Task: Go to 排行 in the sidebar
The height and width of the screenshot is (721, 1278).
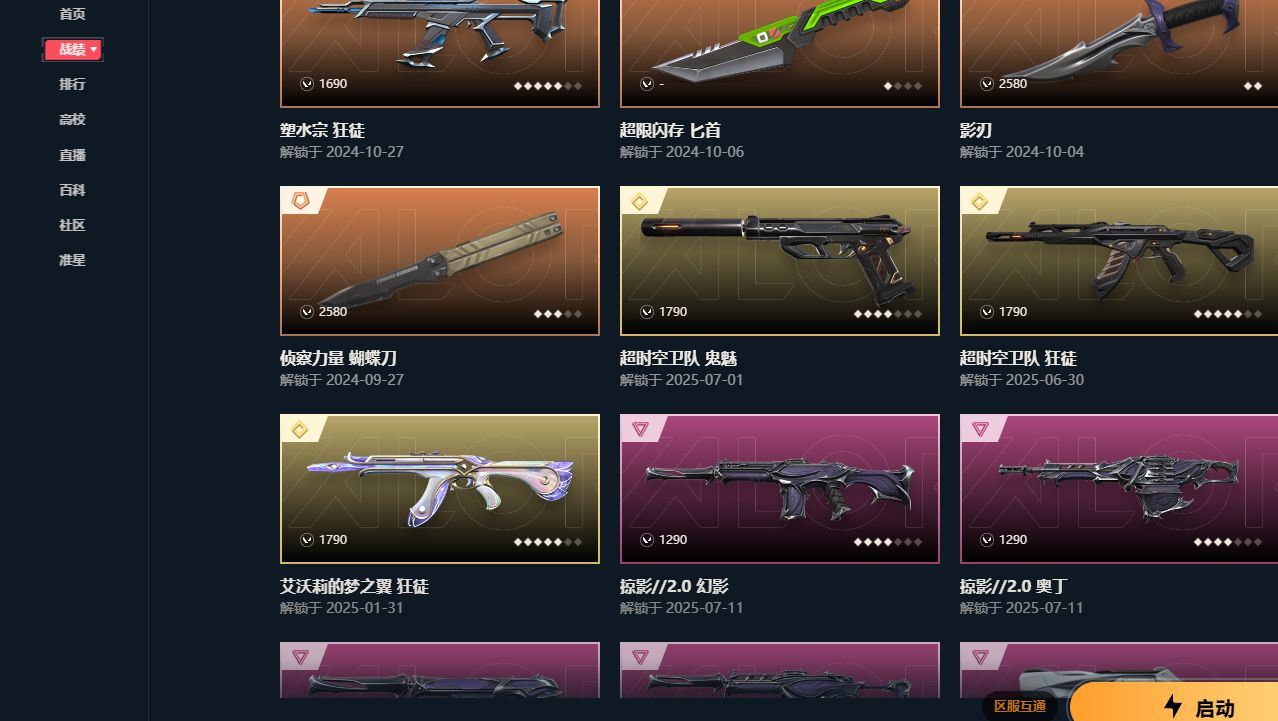Action: click(72, 84)
